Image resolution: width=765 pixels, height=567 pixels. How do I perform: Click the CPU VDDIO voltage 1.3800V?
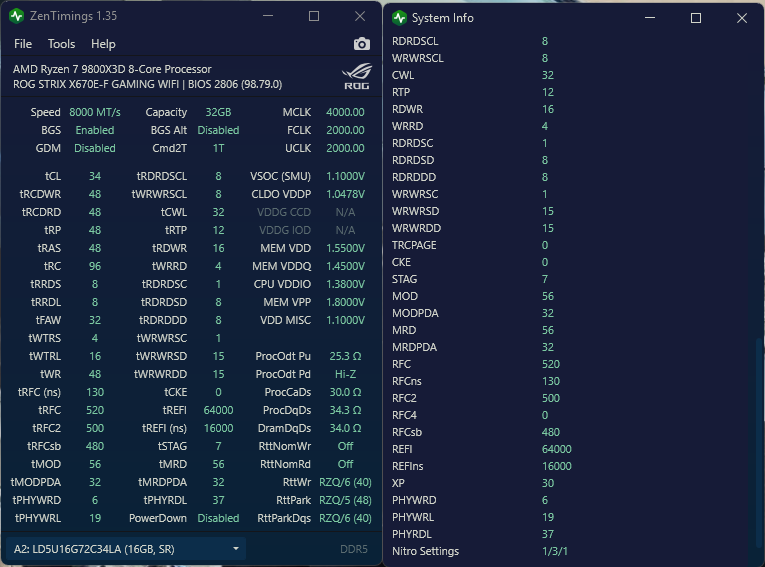(x=345, y=284)
